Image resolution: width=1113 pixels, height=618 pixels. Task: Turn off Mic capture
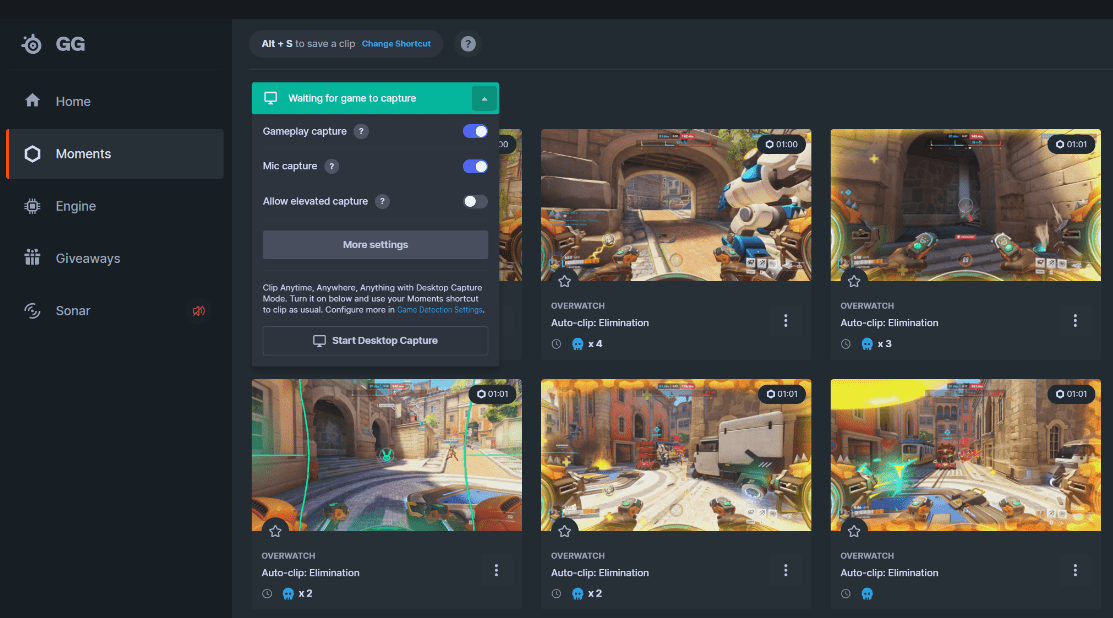tap(475, 166)
